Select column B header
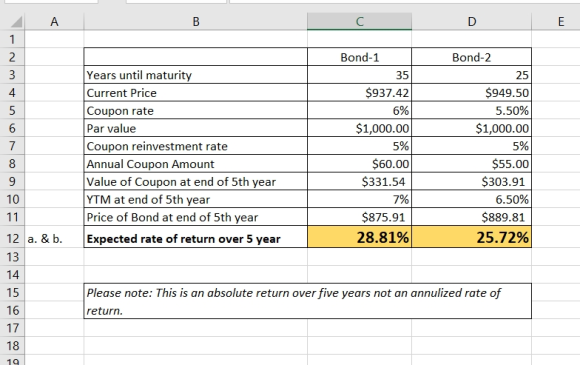Viewport: 580px width, 365px height. click(196, 21)
